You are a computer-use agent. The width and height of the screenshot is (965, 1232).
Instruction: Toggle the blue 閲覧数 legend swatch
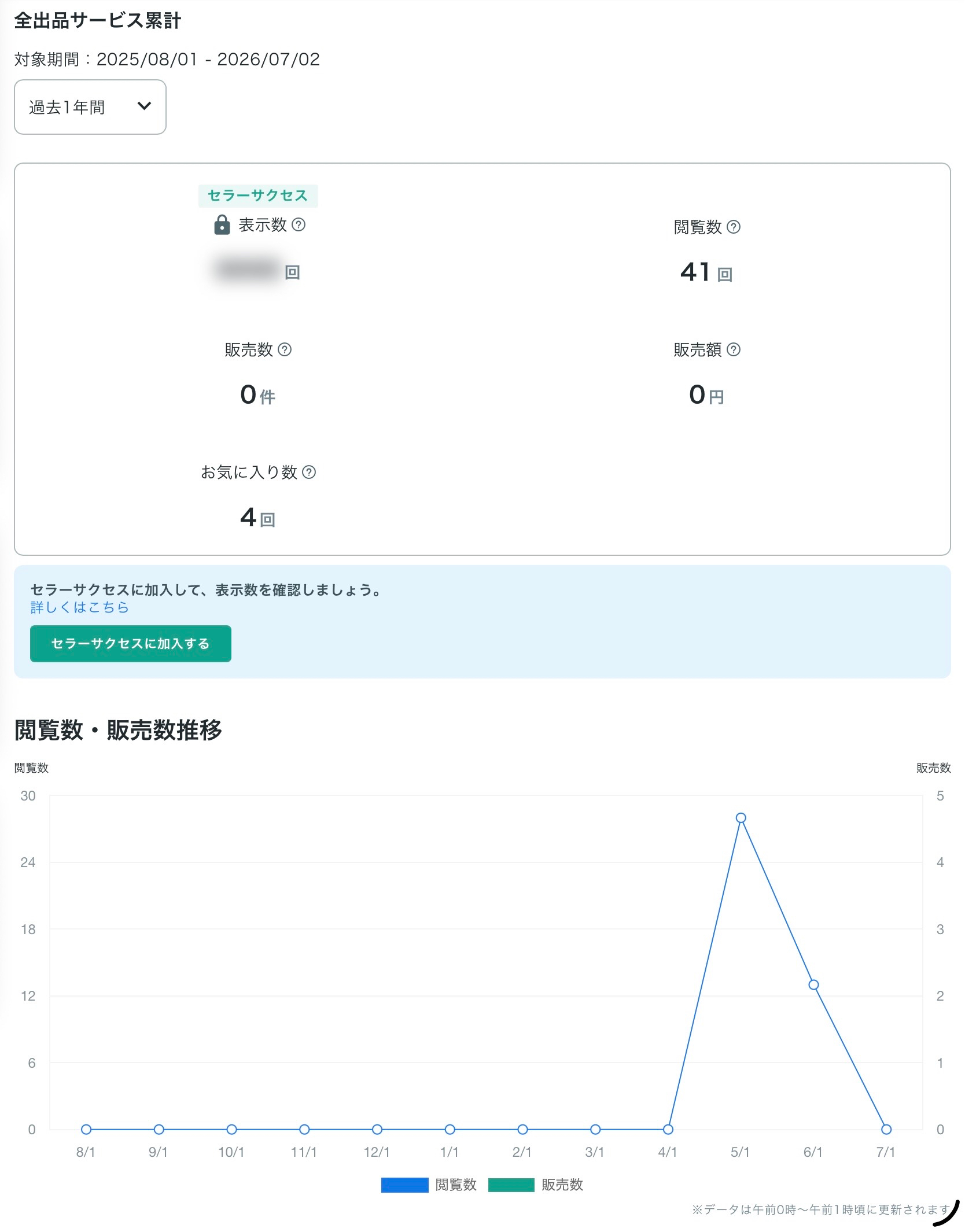click(404, 1185)
